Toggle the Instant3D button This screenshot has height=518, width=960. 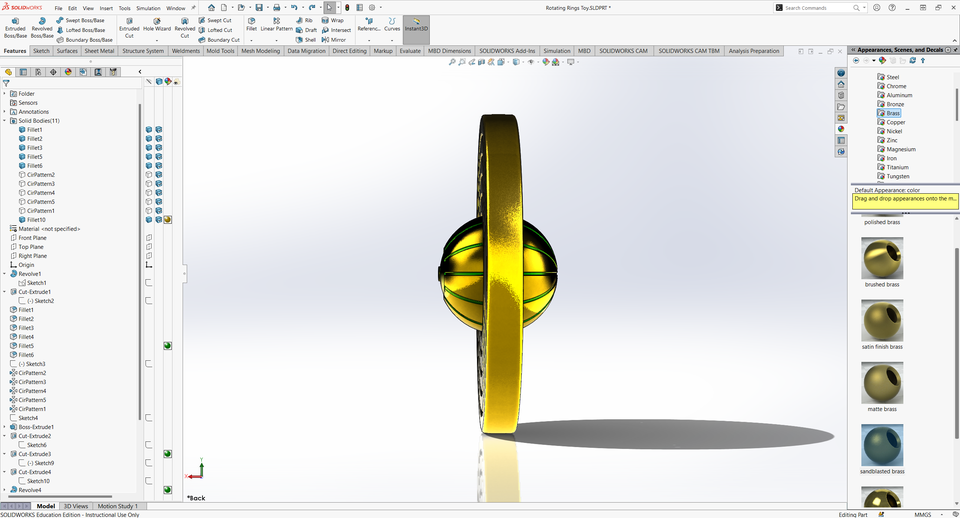pyautogui.click(x=416, y=24)
